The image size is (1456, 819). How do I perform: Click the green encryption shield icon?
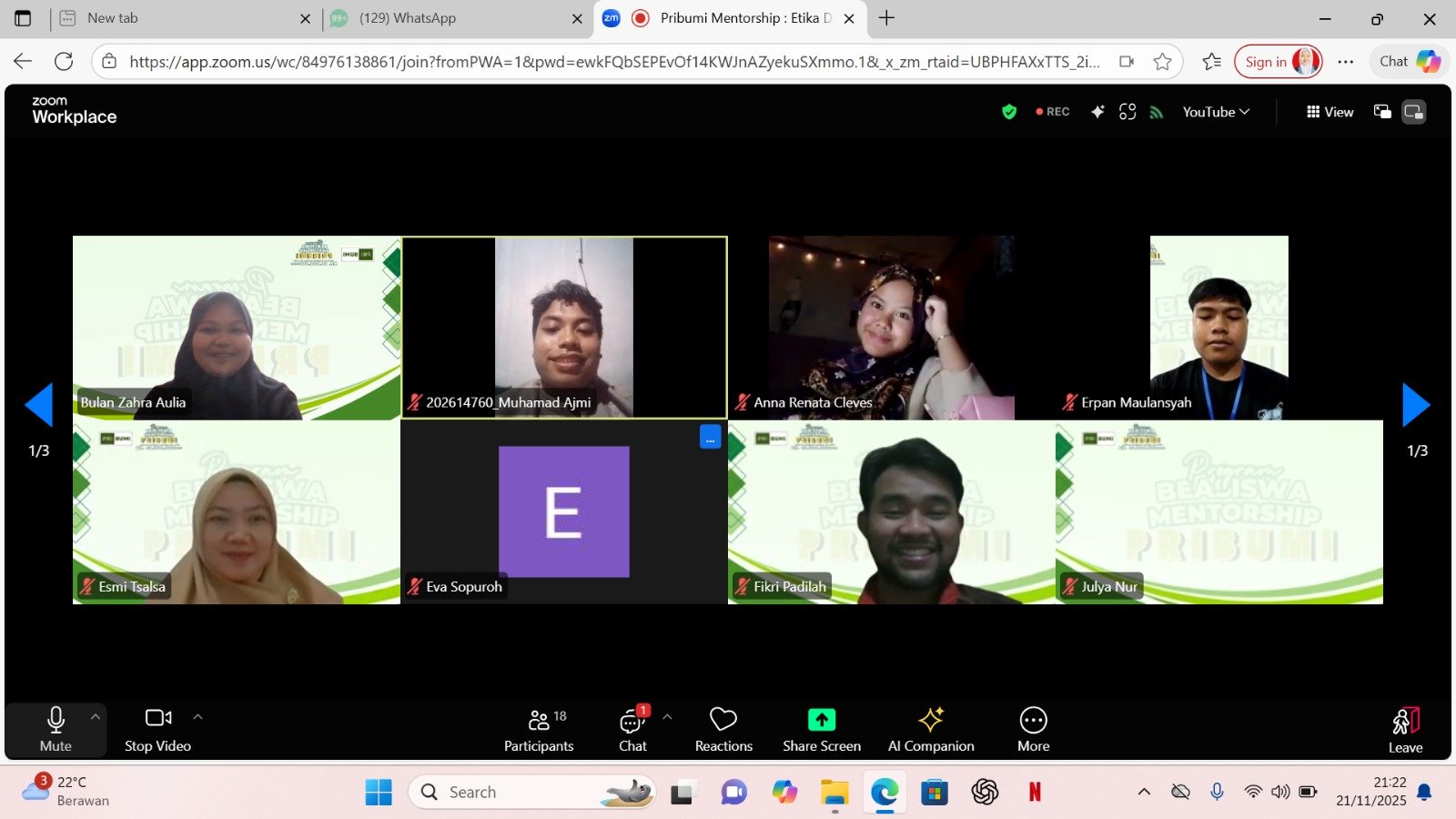tap(1009, 112)
